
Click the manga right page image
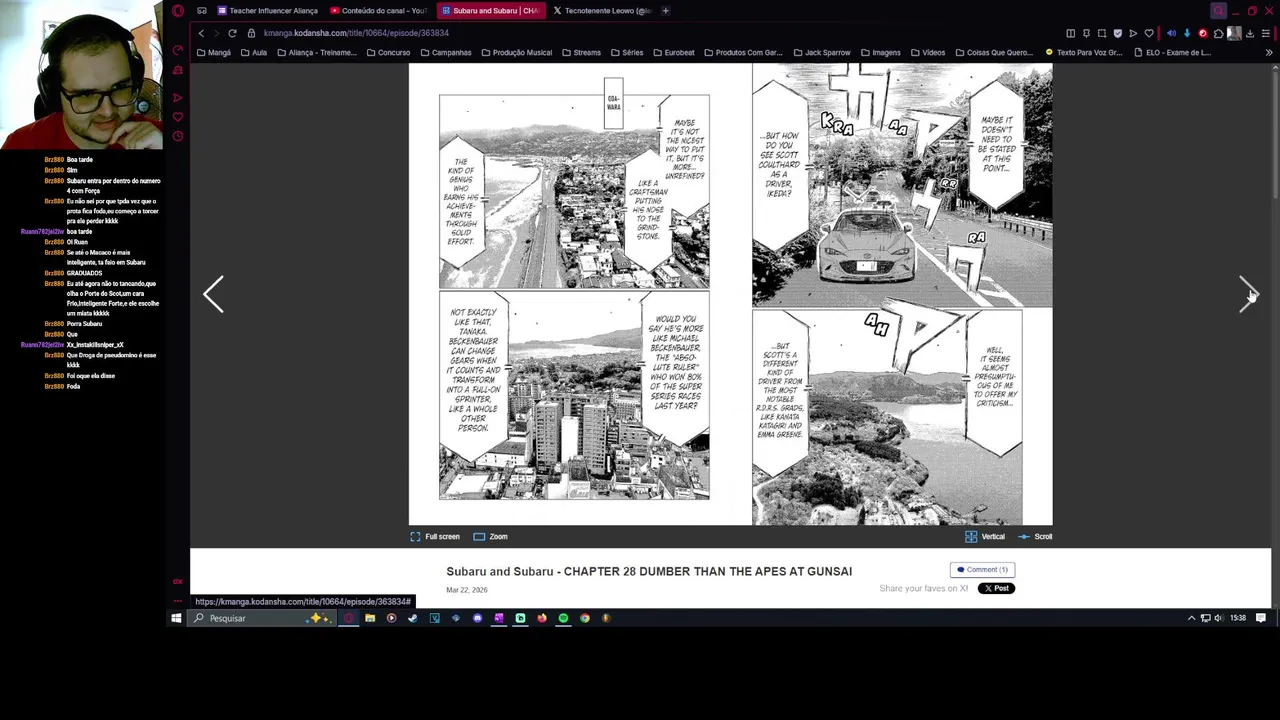pyautogui.click(x=902, y=294)
